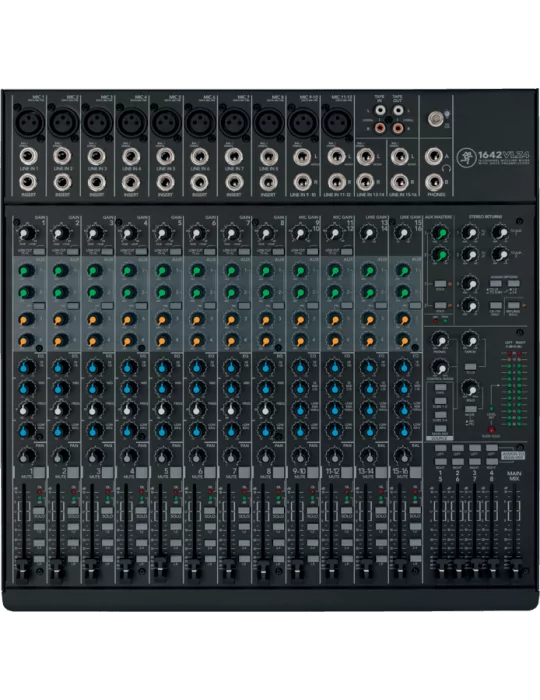
Task: Toggle the channel 1 LOW CUT switch
Action: click(39, 252)
